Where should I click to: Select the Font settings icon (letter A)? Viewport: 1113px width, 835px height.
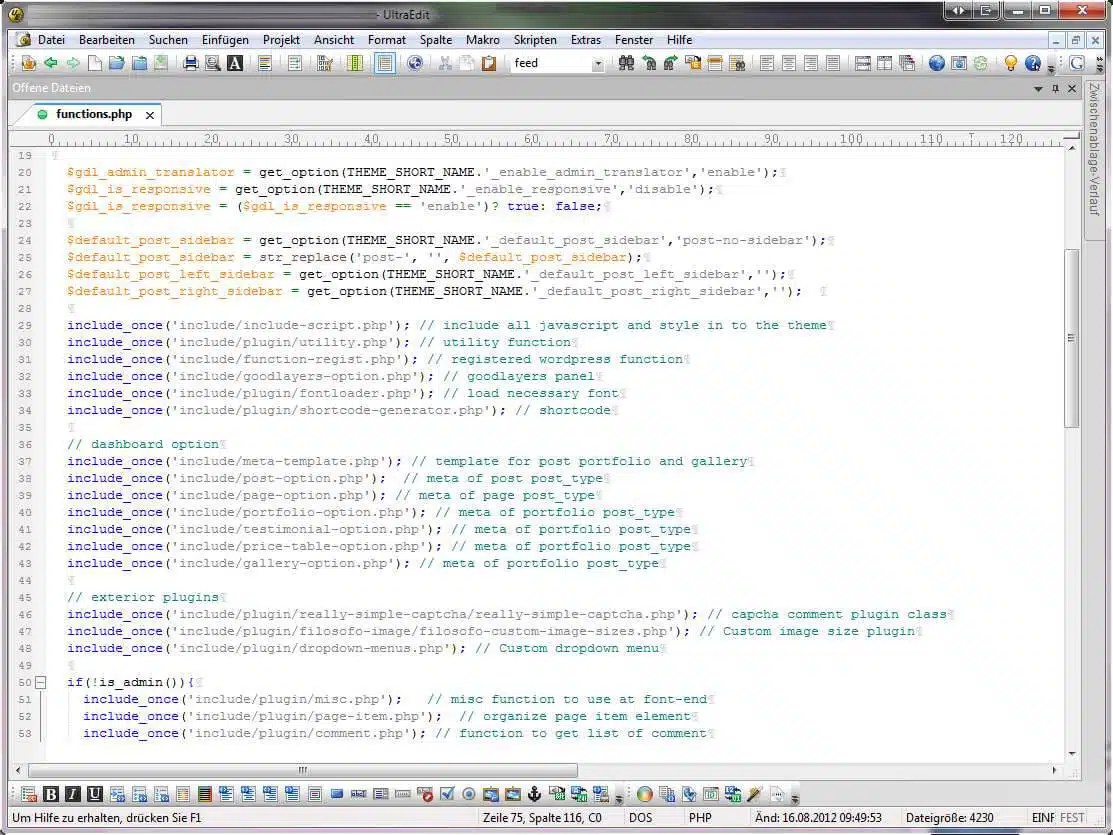234,63
